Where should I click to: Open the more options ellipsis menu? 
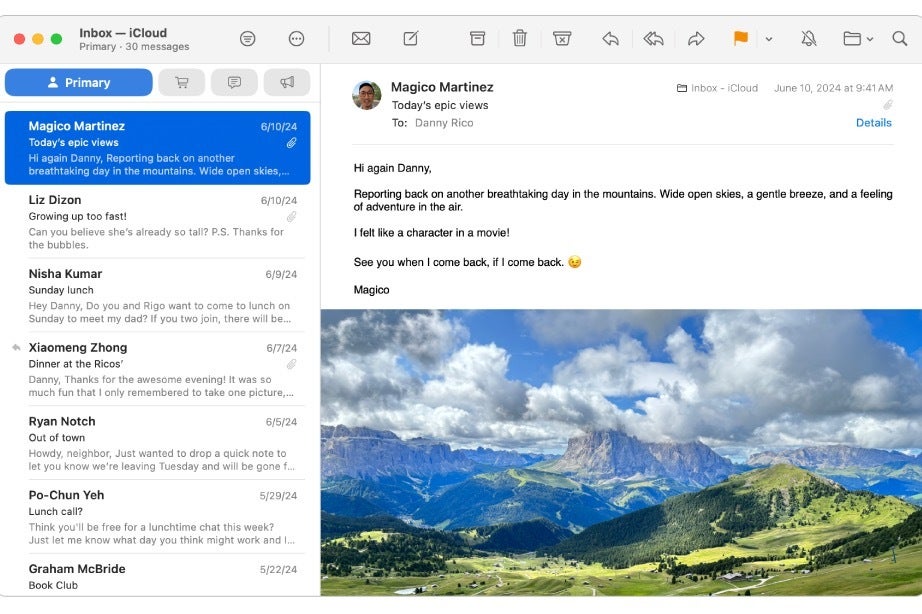point(296,39)
